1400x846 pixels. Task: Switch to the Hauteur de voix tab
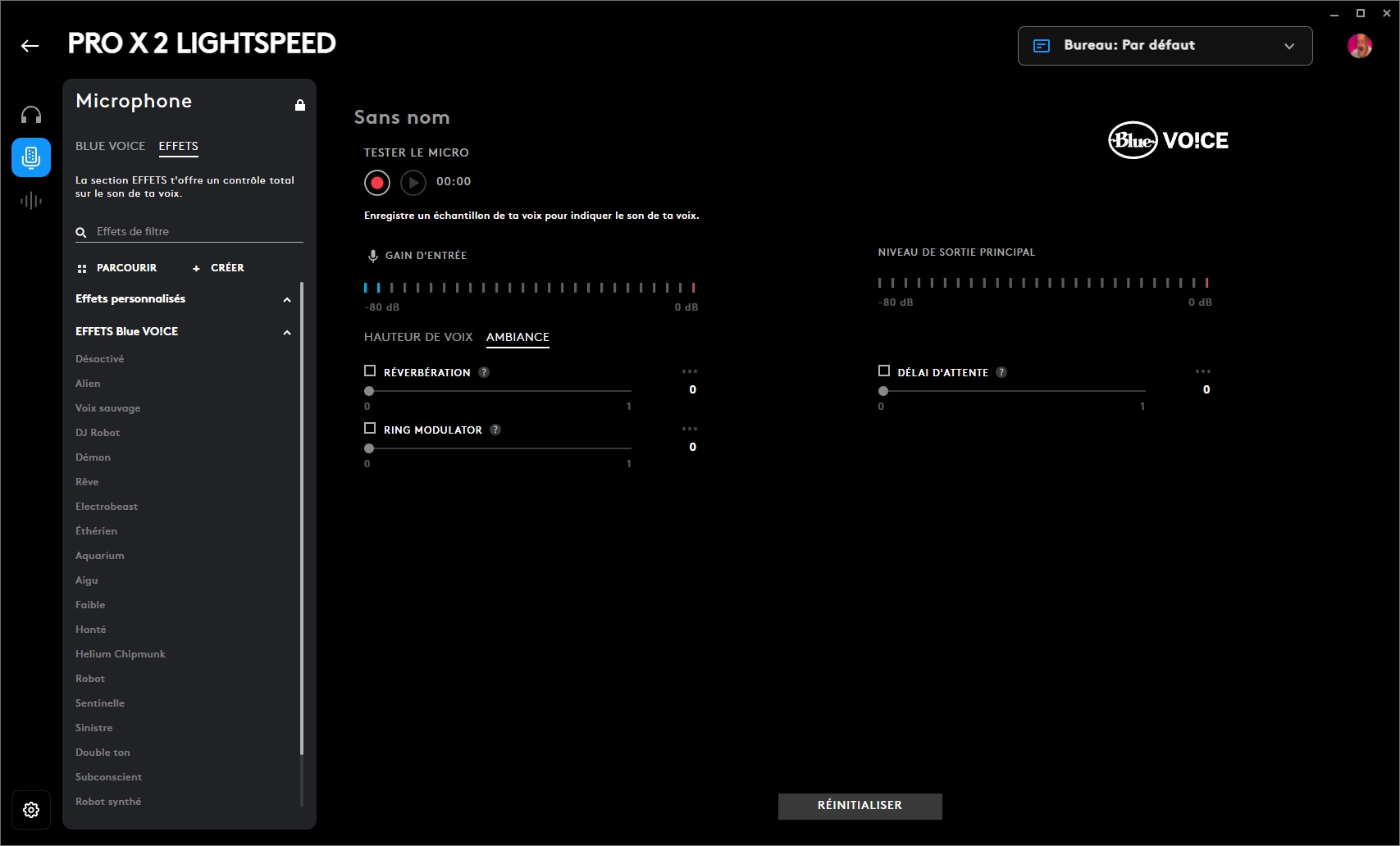(x=418, y=337)
